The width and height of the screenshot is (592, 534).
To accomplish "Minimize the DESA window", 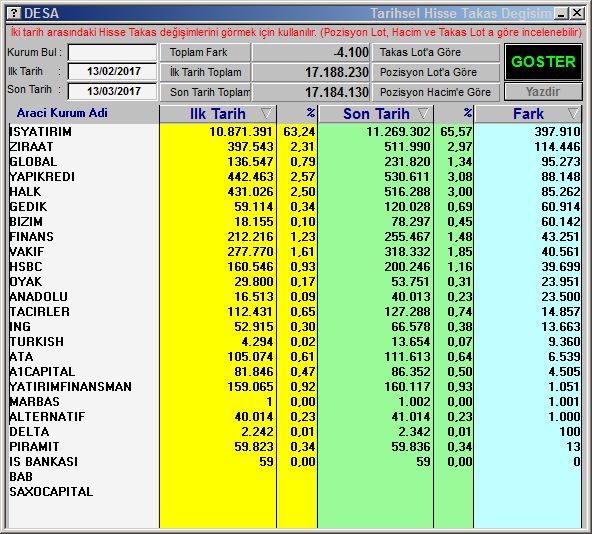I will point(561,14).
